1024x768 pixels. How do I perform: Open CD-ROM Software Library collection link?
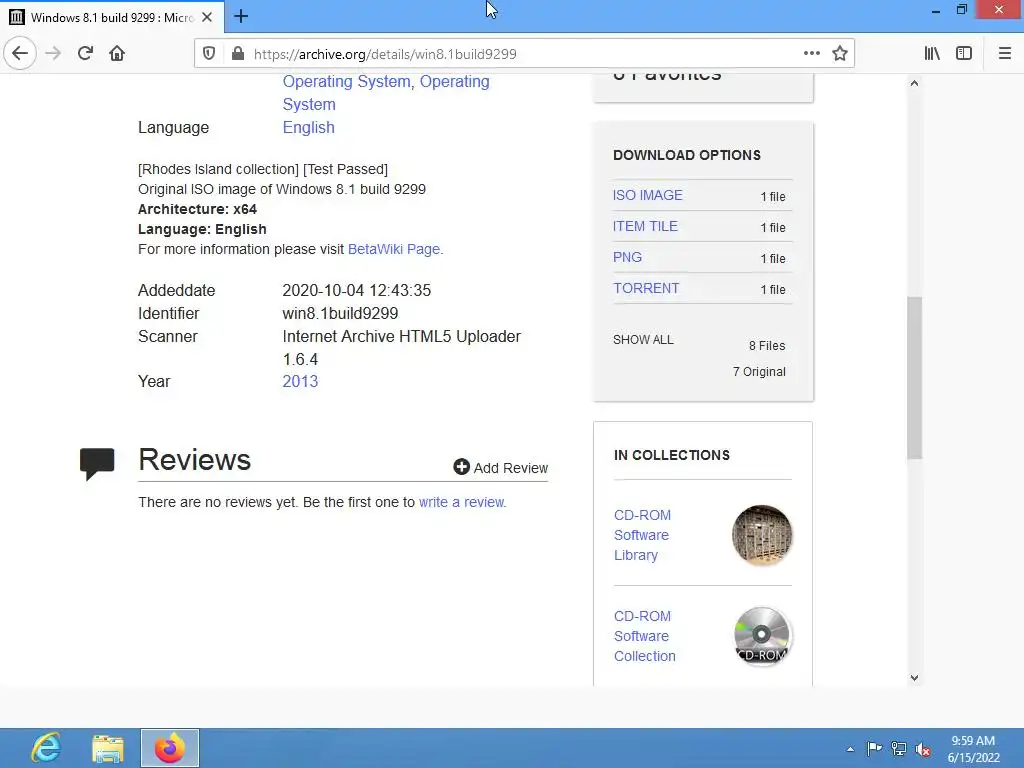pos(643,535)
